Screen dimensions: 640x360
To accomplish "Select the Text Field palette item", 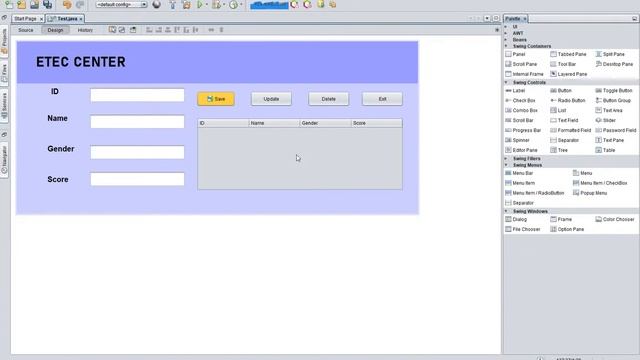I will click(x=564, y=120).
